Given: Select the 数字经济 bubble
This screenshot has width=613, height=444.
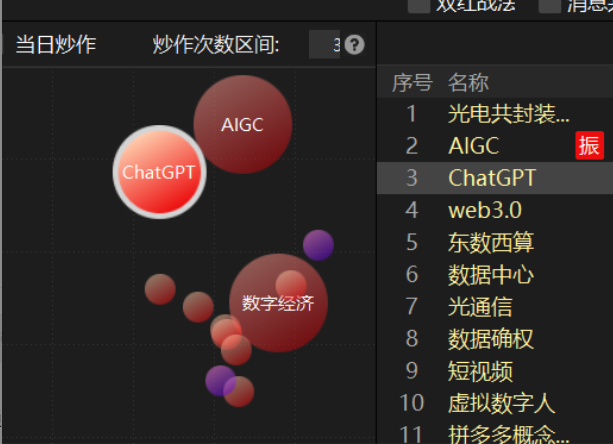Looking at the screenshot, I should tap(278, 303).
